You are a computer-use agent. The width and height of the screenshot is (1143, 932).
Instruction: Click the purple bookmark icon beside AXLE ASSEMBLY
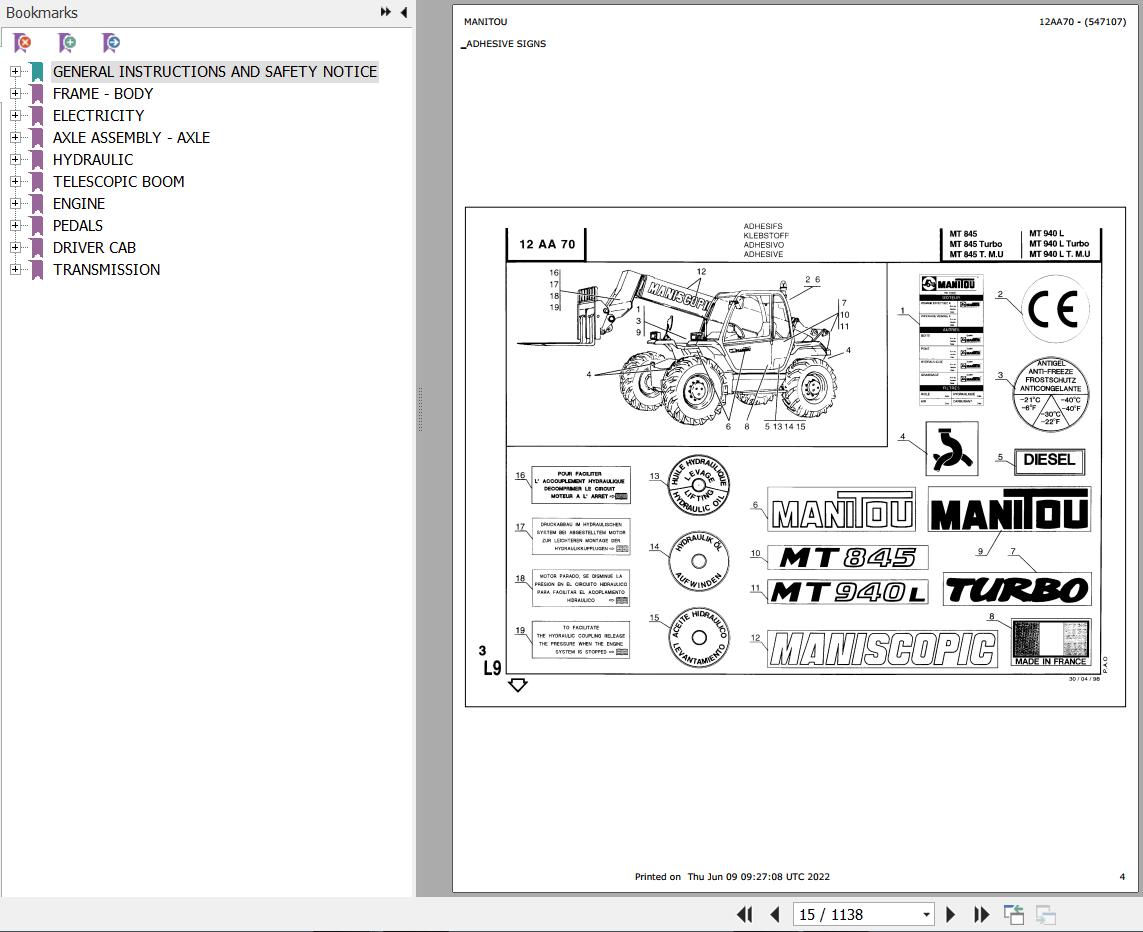pyautogui.click(x=36, y=137)
